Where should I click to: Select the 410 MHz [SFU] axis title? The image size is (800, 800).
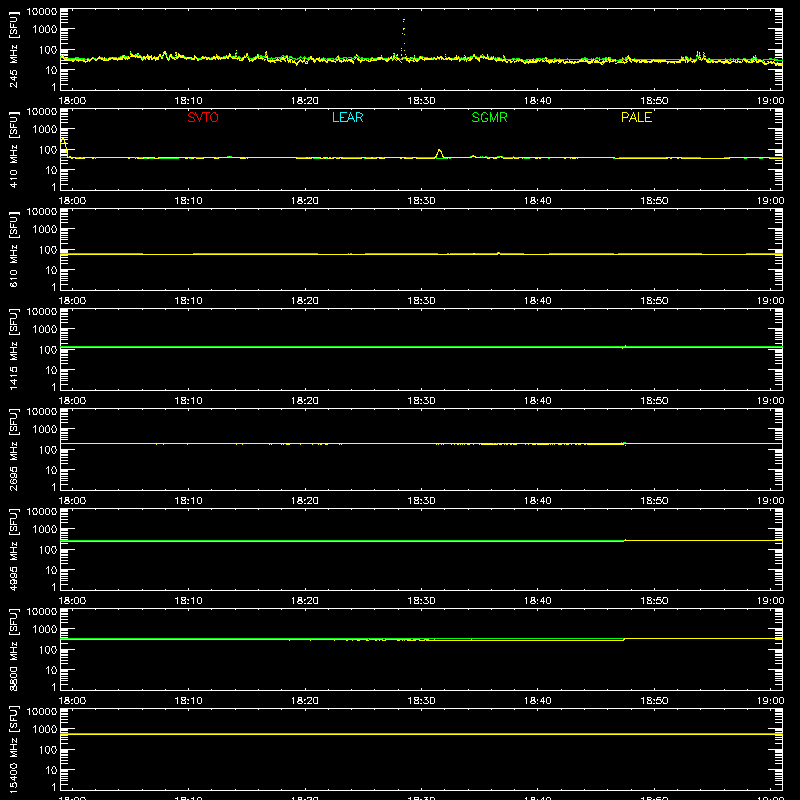[x=14, y=149]
